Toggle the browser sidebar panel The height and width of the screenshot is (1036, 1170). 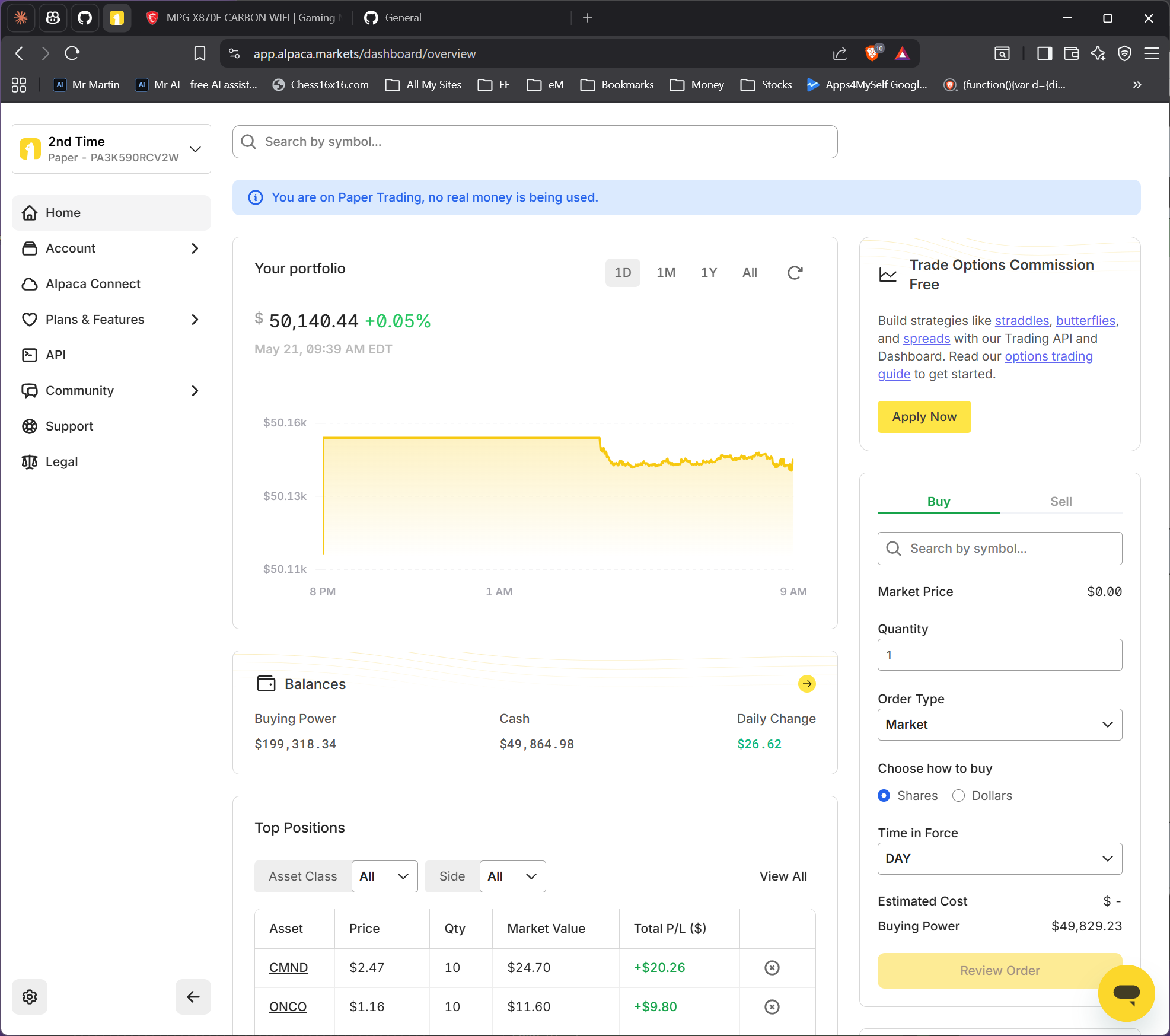point(1044,54)
